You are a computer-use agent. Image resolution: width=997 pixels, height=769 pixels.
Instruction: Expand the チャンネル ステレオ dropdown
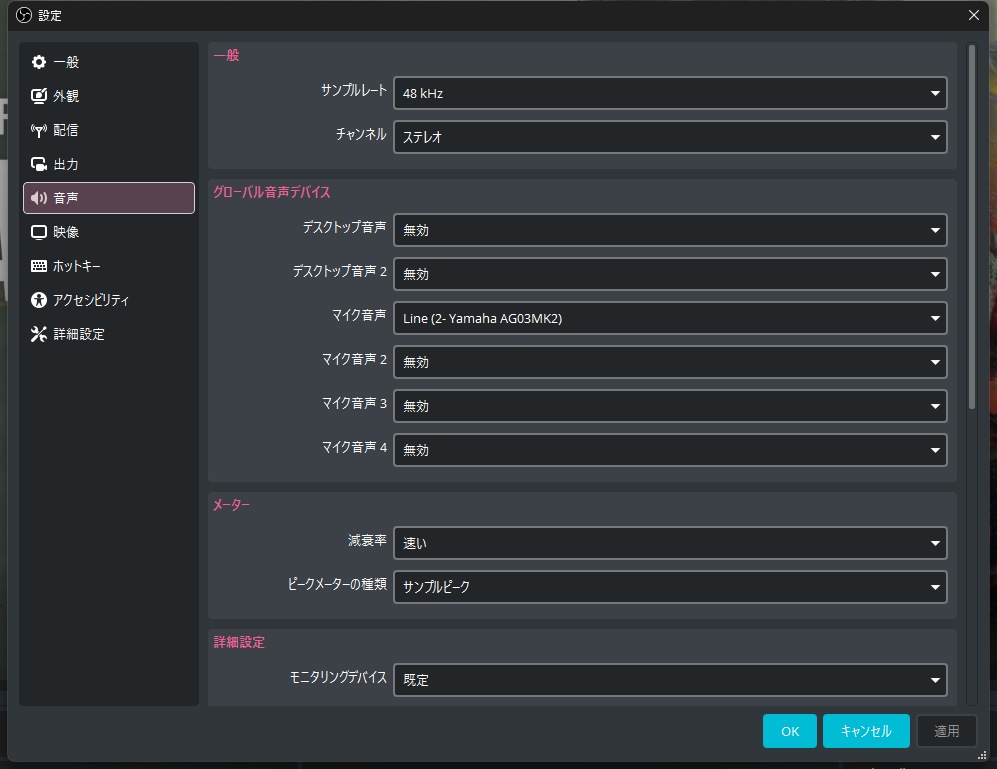pyautogui.click(x=669, y=137)
